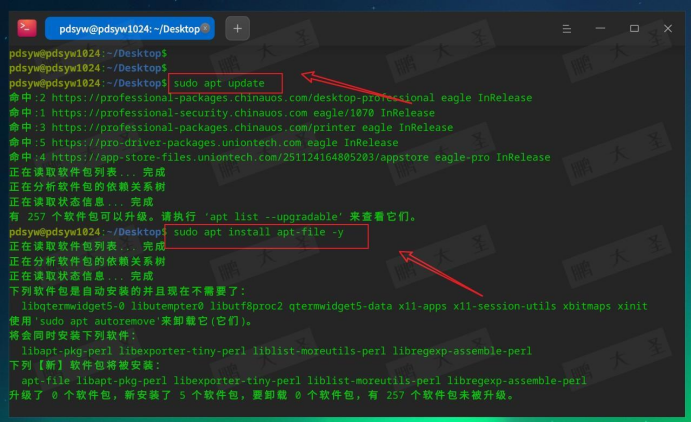Viewport: 692px width, 422px height.
Task: Click the professional-security.chinauos.com URL line
Action: 222,113
